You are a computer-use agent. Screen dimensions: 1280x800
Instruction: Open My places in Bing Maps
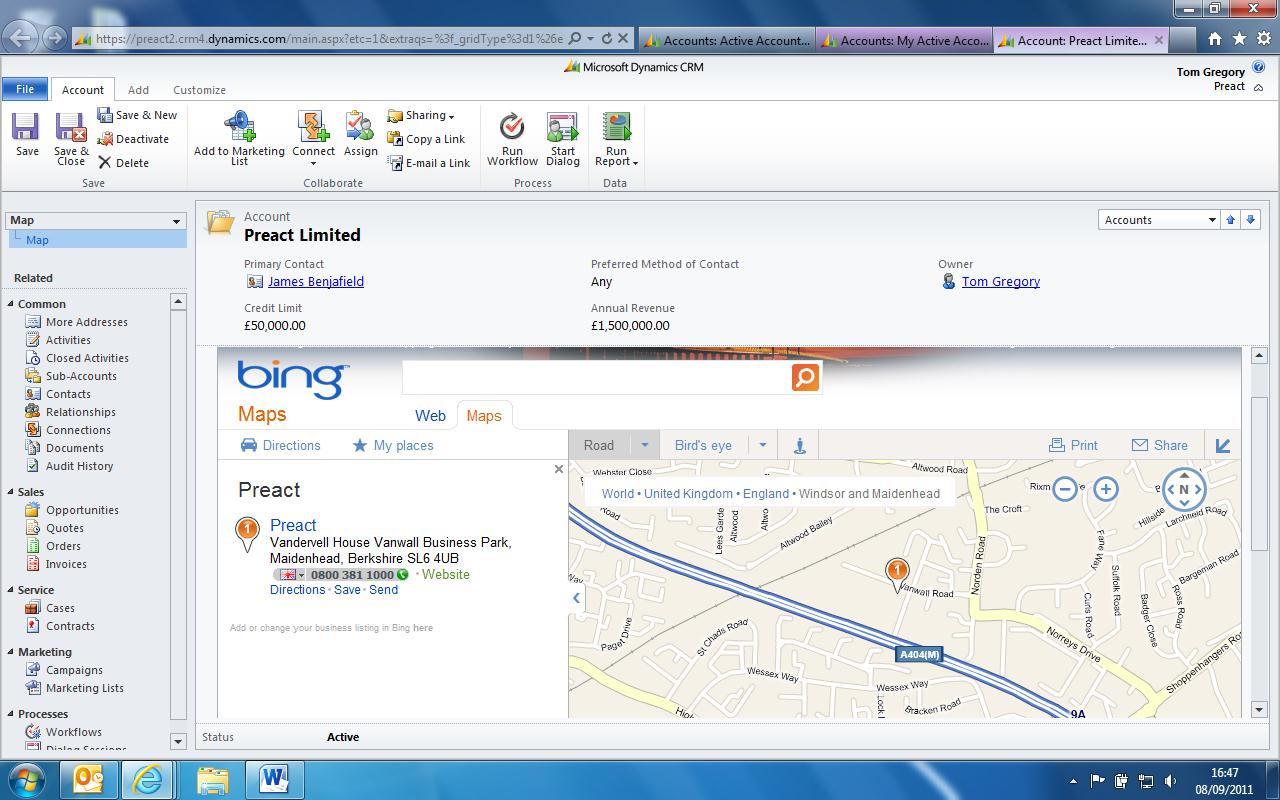tap(393, 445)
